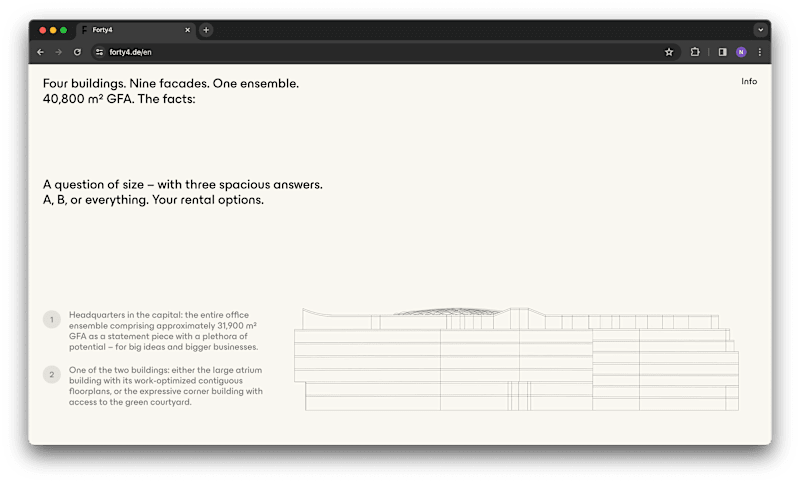Minimize the window with yellow button
The width and height of the screenshot is (800, 483).
pyautogui.click(x=53, y=30)
